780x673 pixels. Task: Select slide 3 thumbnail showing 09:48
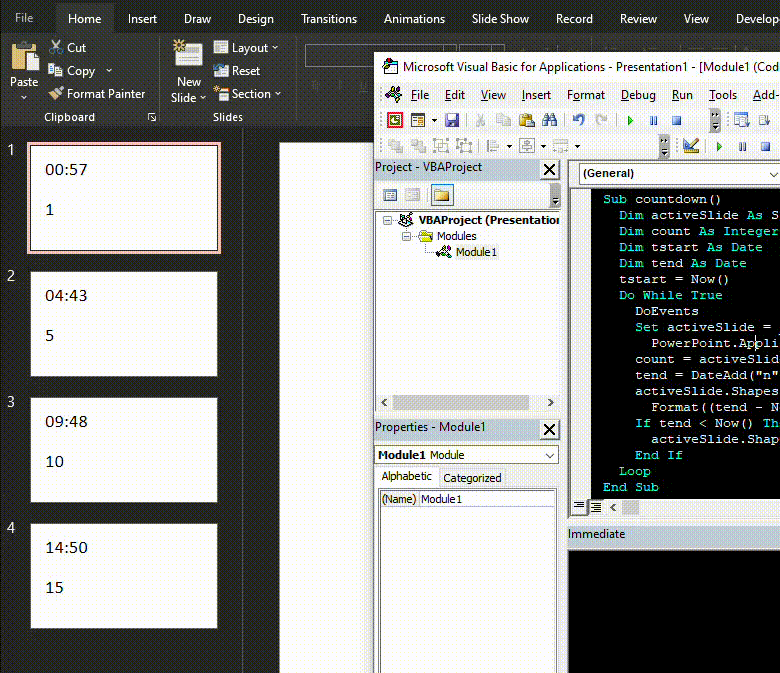tap(124, 450)
